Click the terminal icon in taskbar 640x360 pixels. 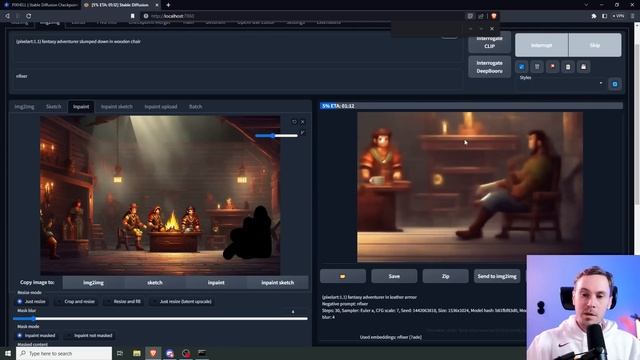(x=202, y=353)
